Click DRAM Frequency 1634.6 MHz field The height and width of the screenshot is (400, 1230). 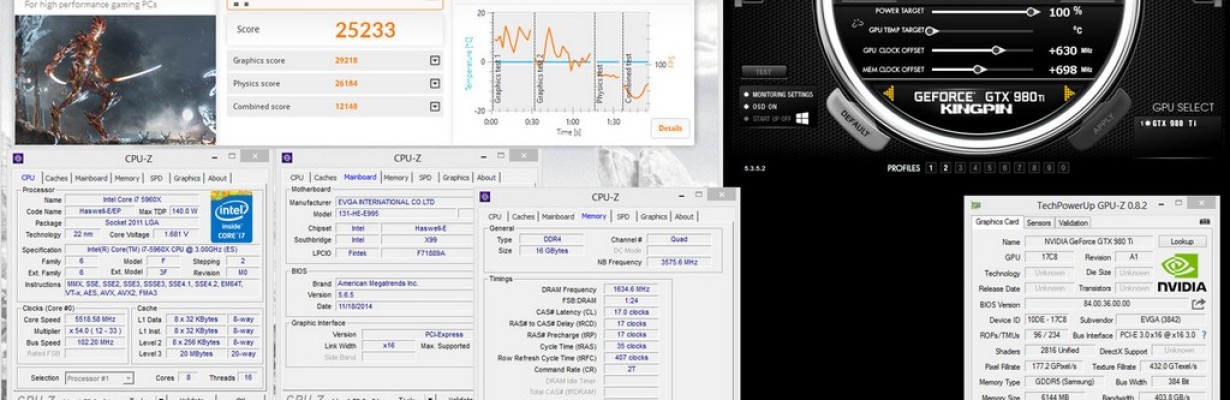click(x=631, y=288)
